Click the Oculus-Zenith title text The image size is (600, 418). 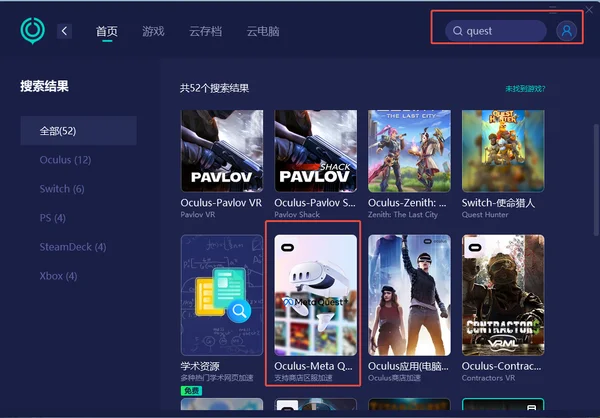pyautogui.click(x=407, y=203)
